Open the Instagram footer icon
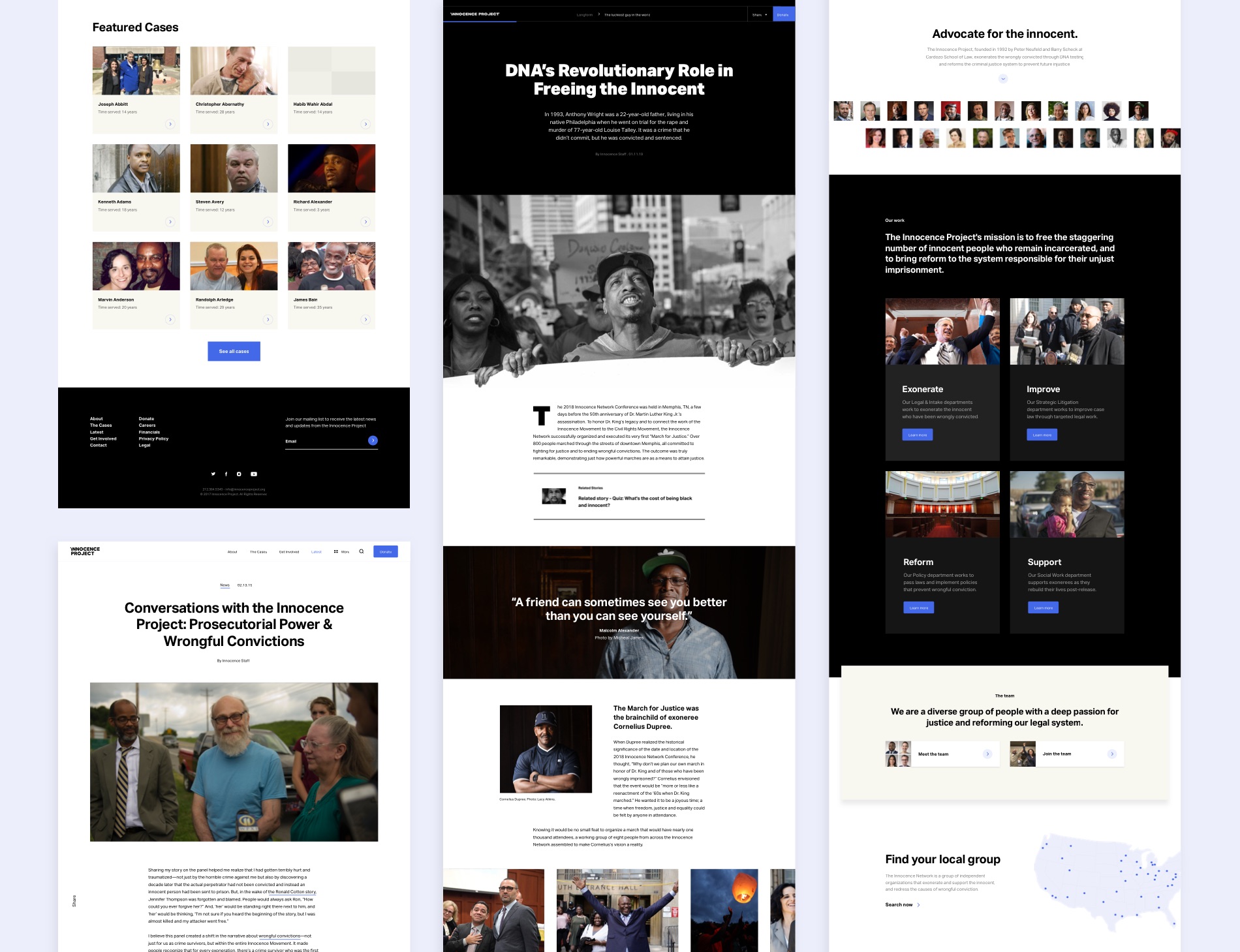 (x=239, y=474)
